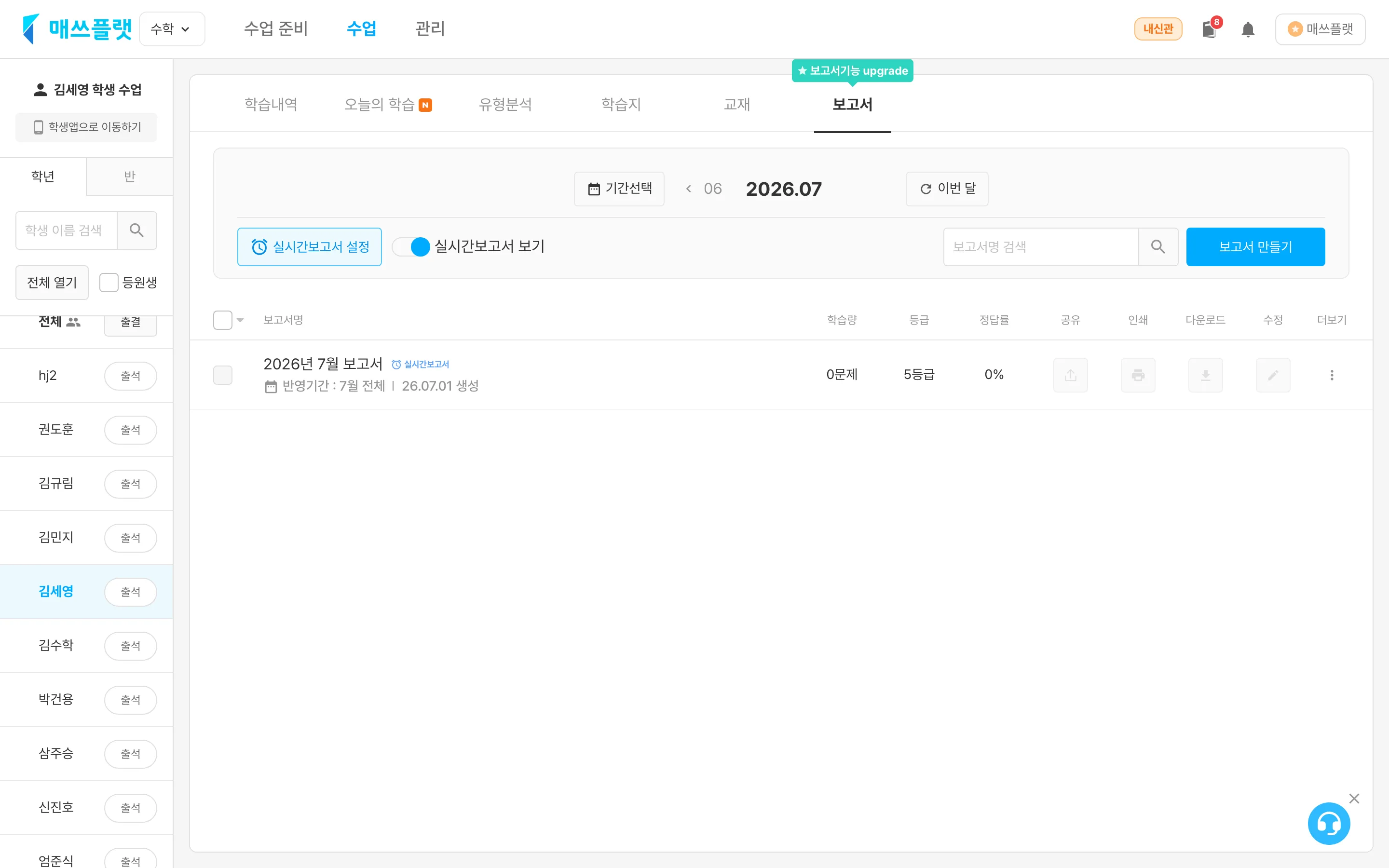Screen dimensions: 1389x868
Task: Click 학생앱으로 이동하기 button
Action: click(x=86, y=127)
